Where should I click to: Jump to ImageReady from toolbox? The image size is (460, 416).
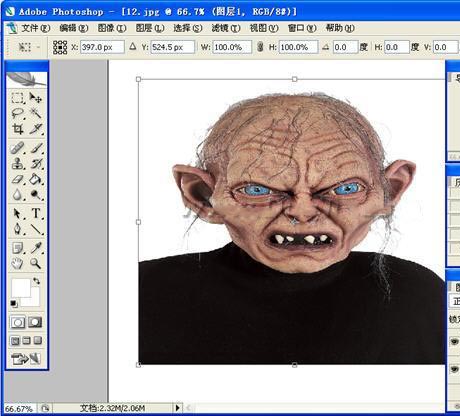coord(26,359)
